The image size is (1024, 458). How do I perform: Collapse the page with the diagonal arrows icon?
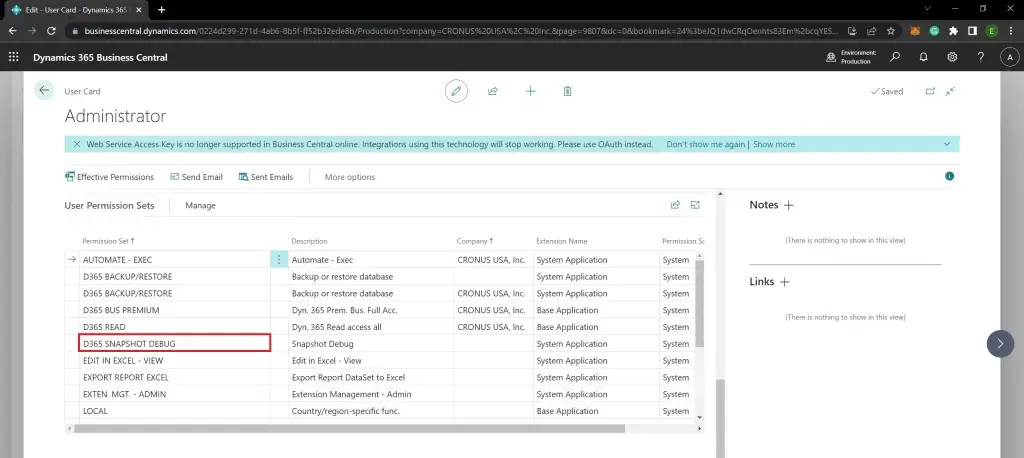click(x=950, y=91)
